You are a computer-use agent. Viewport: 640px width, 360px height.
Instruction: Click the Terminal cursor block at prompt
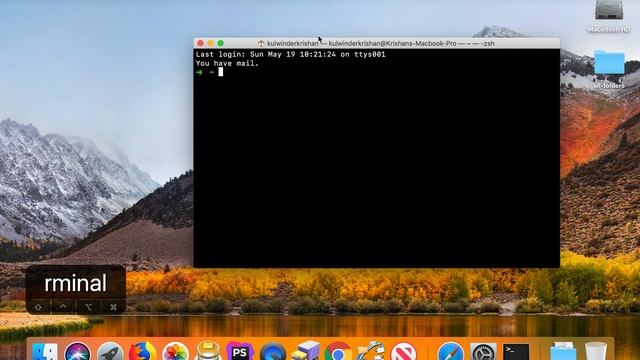point(221,72)
